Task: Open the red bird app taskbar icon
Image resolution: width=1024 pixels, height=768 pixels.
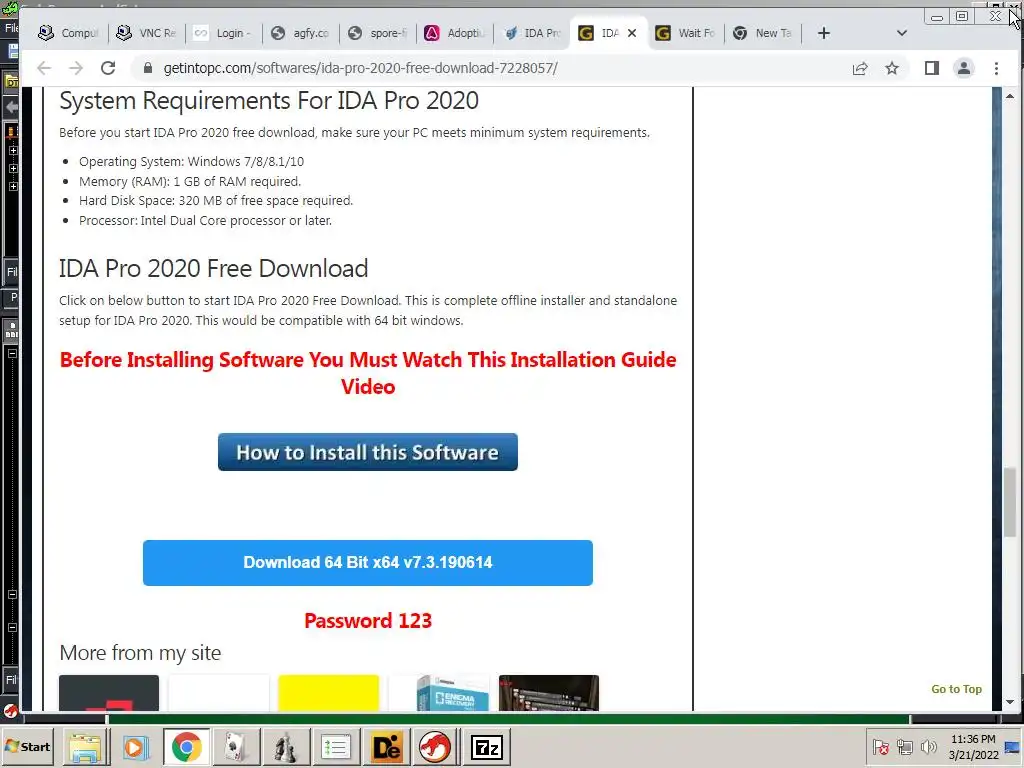Action: click(x=436, y=747)
